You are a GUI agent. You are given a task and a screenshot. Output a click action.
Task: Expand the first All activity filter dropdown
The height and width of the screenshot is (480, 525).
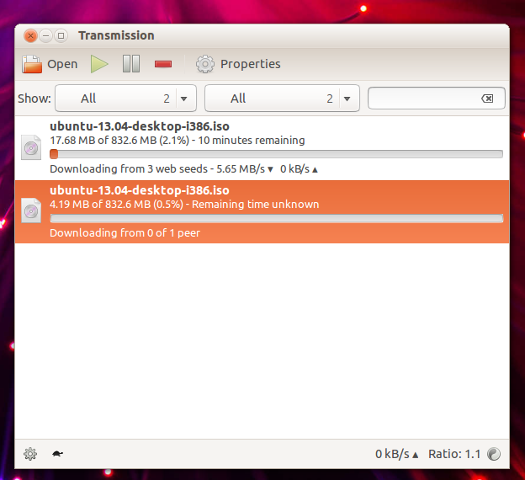click(126, 98)
